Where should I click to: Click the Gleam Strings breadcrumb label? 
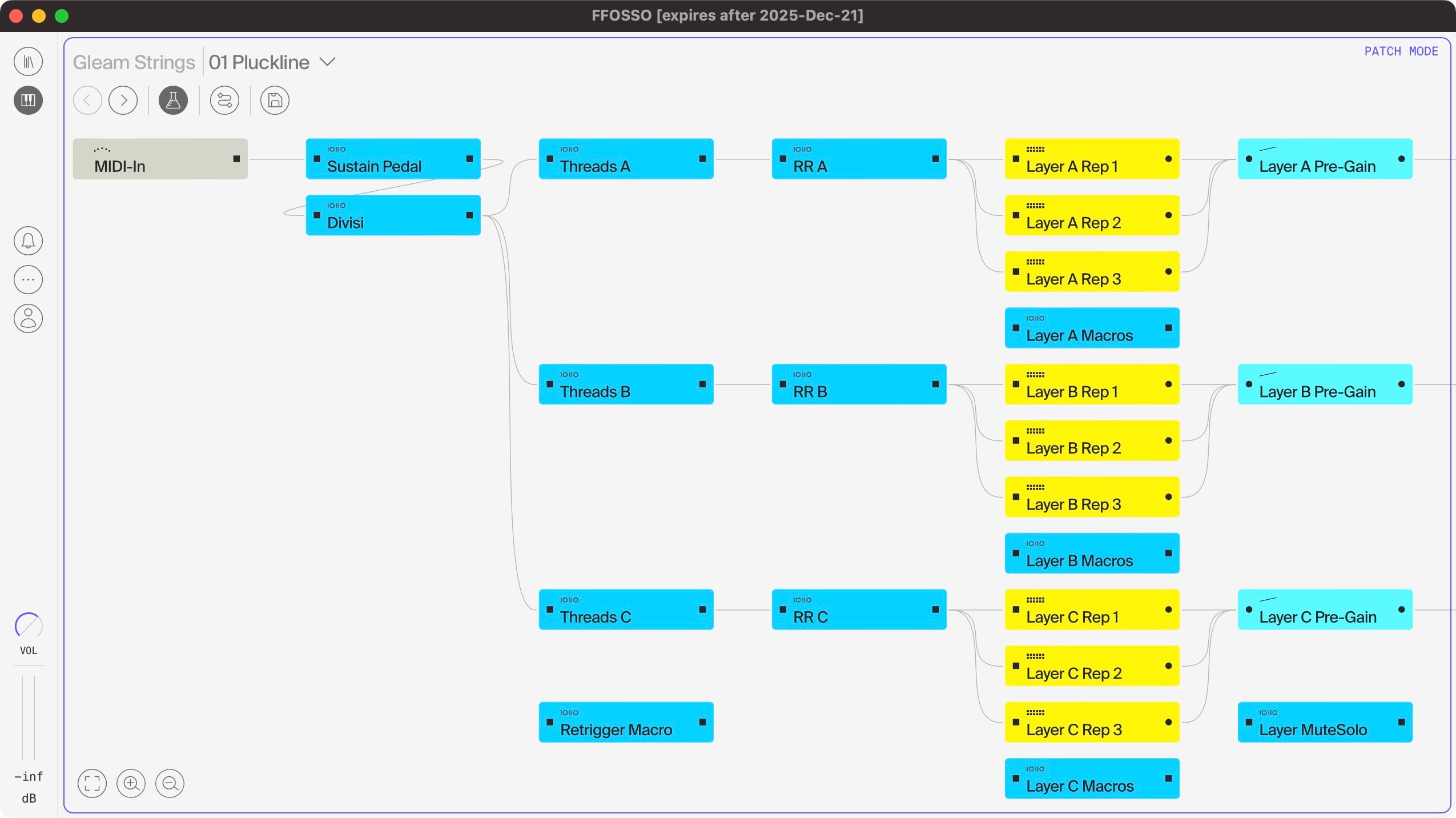(x=133, y=62)
